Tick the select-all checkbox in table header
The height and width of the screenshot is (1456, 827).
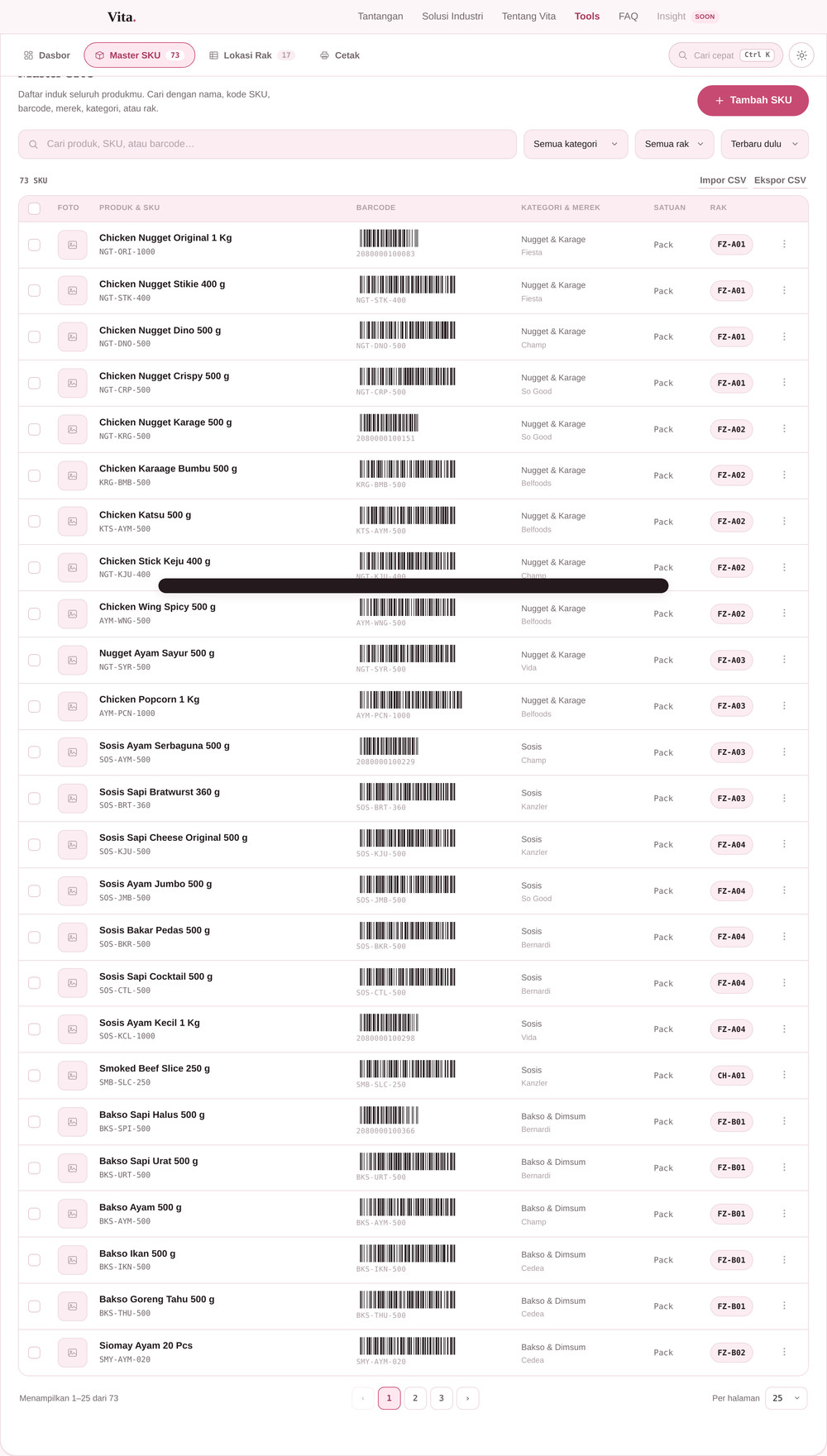pos(34,208)
